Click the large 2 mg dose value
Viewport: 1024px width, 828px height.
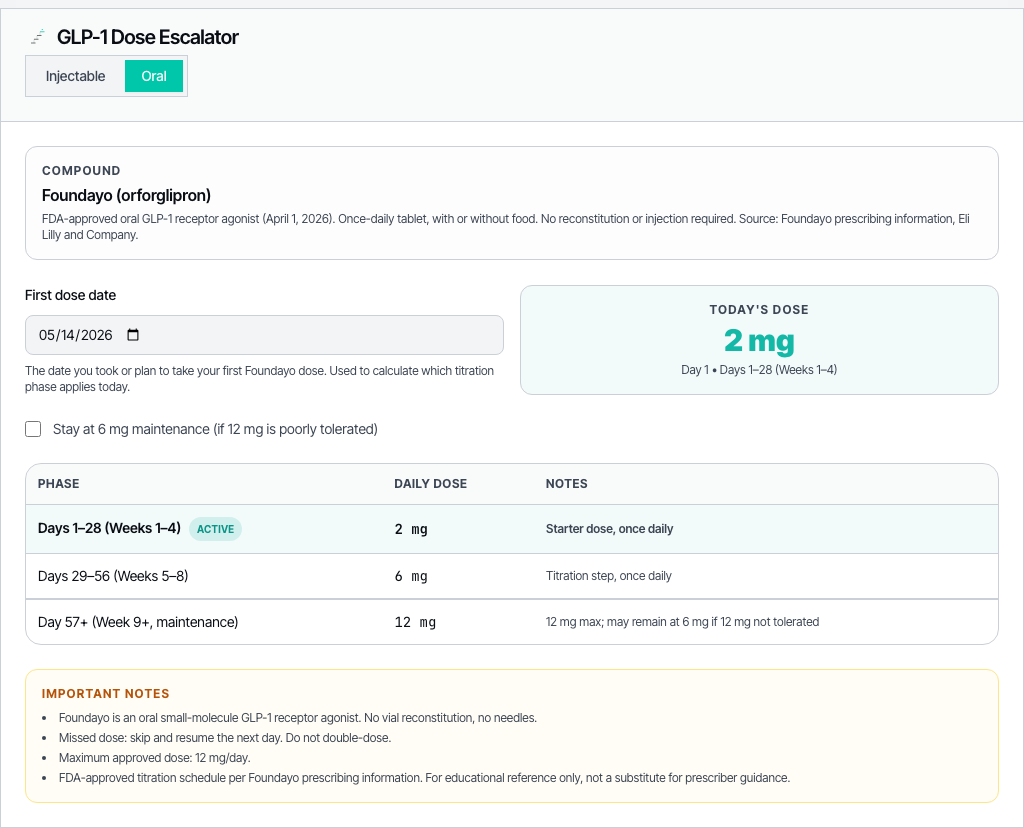point(759,340)
